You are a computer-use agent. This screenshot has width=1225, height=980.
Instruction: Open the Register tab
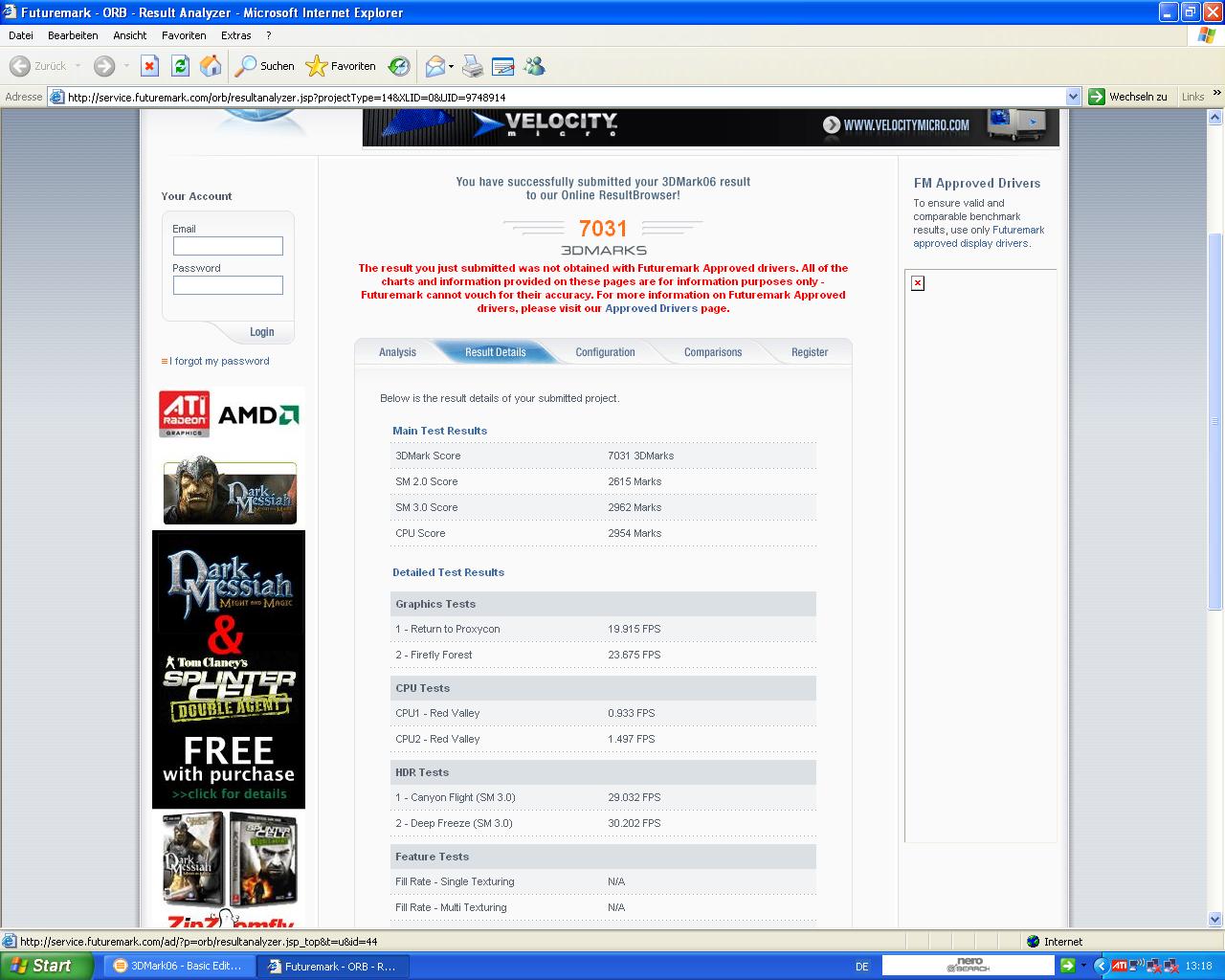tap(810, 352)
